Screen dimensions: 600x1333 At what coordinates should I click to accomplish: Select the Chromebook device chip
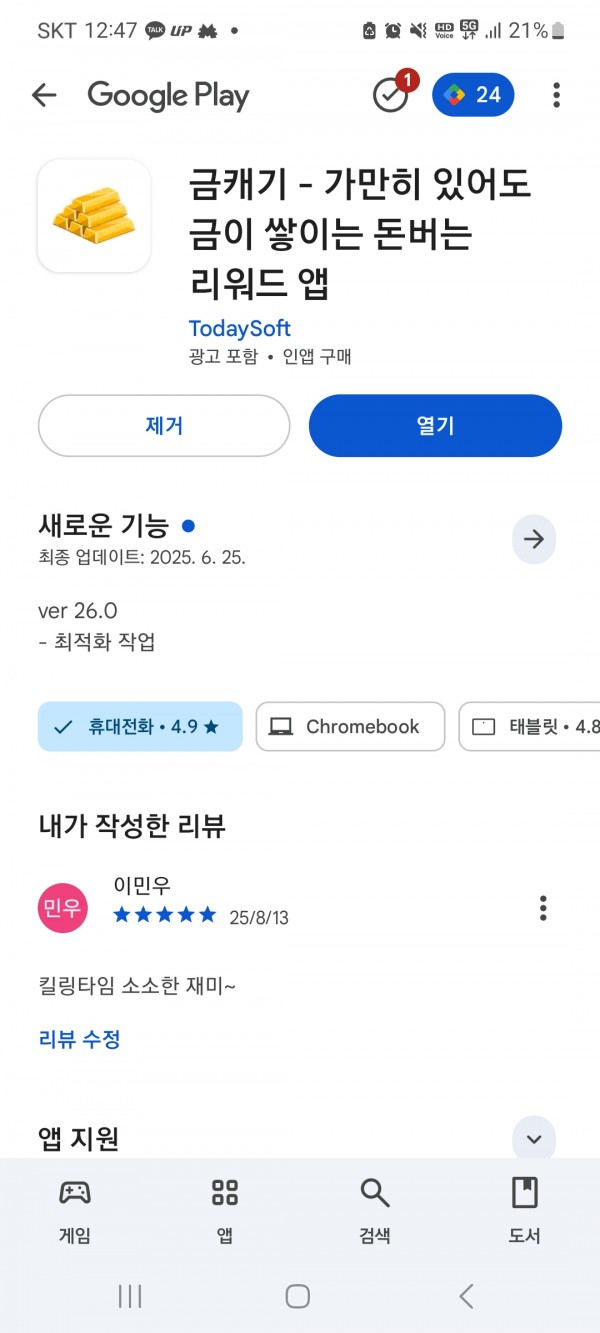coord(350,727)
